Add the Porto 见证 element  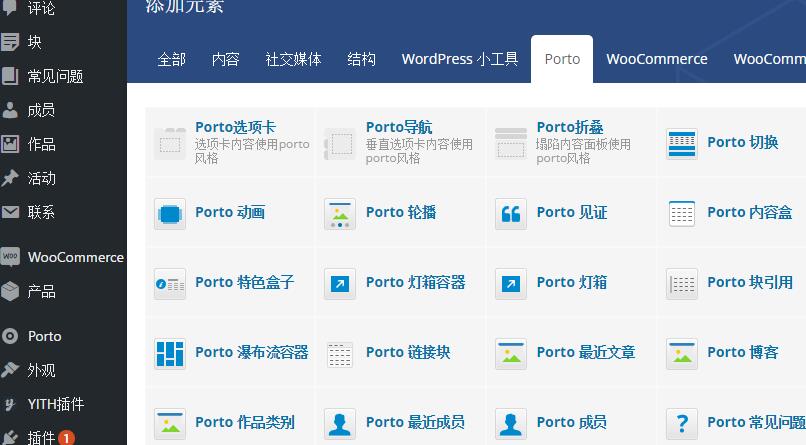tap(572, 213)
